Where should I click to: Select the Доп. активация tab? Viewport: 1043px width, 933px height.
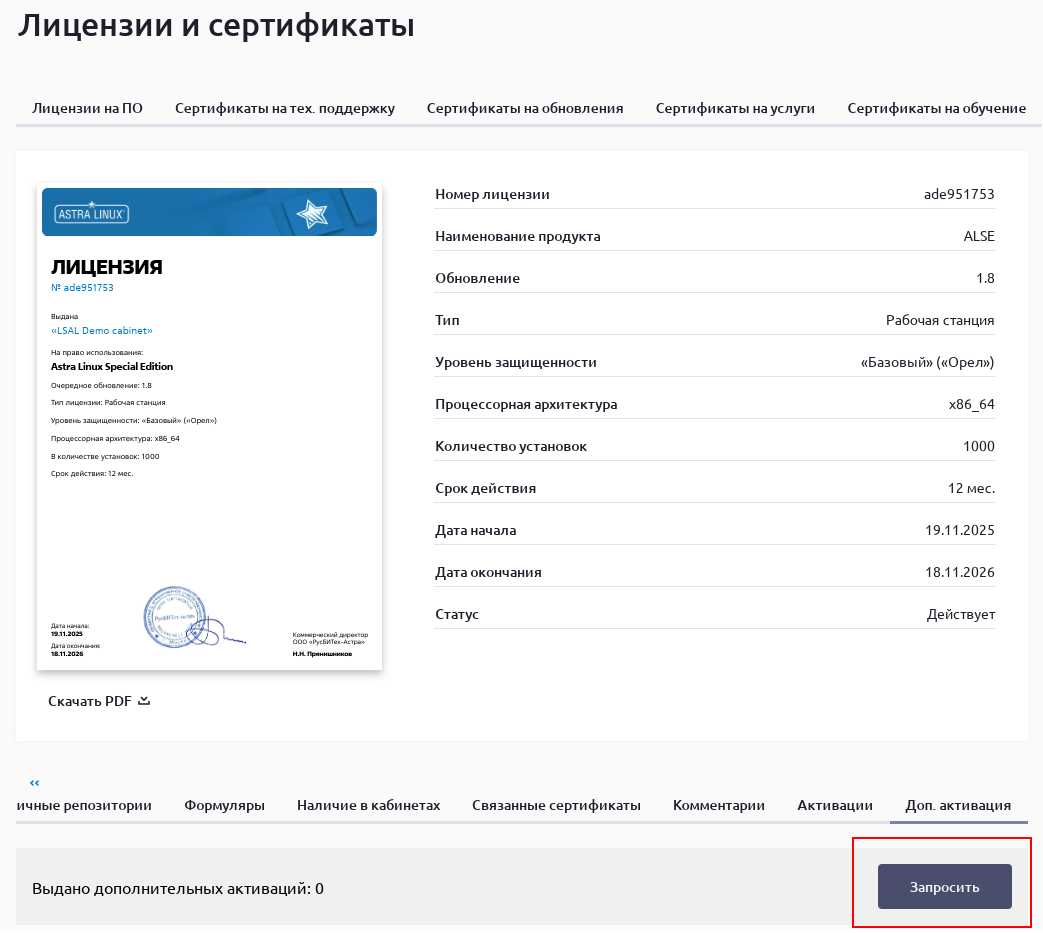(958, 805)
